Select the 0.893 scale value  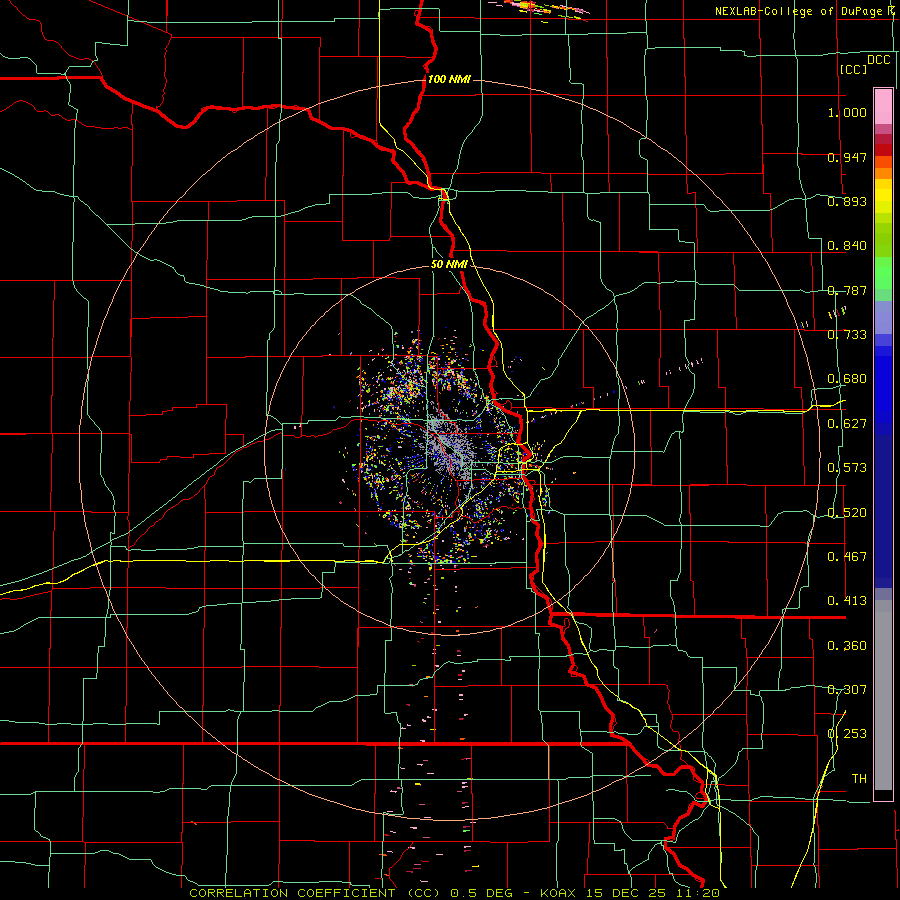pyautogui.click(x=847, y=201)
